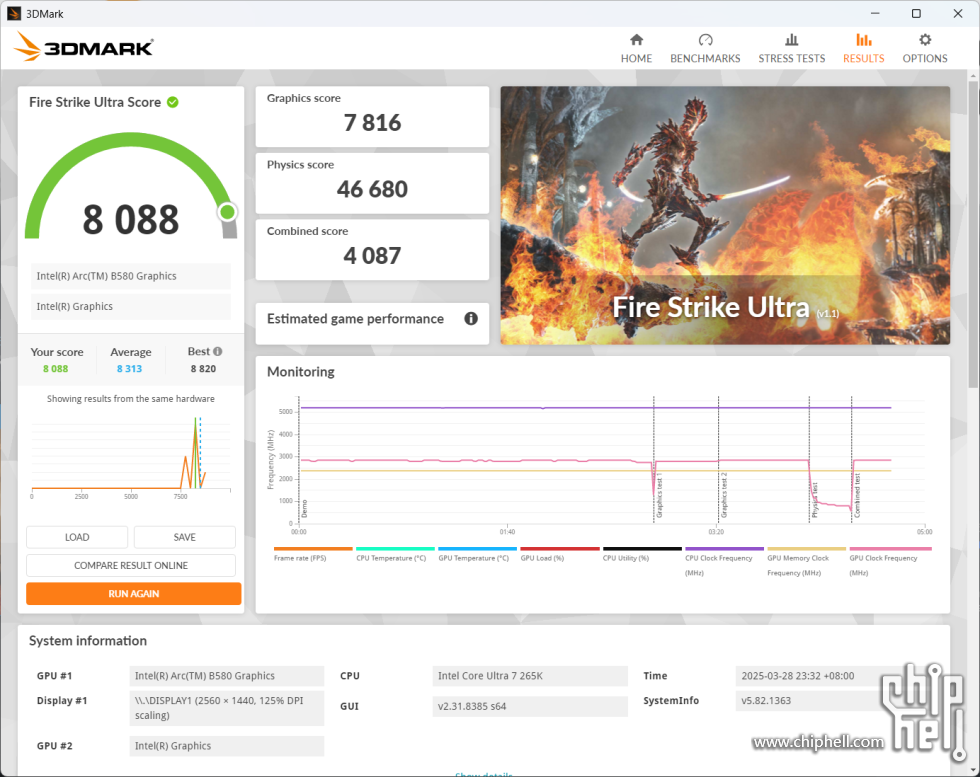Click the green validation checkmark icon
Image resolution: width=980 pixels, height=777 pixels.
point(172,102)
